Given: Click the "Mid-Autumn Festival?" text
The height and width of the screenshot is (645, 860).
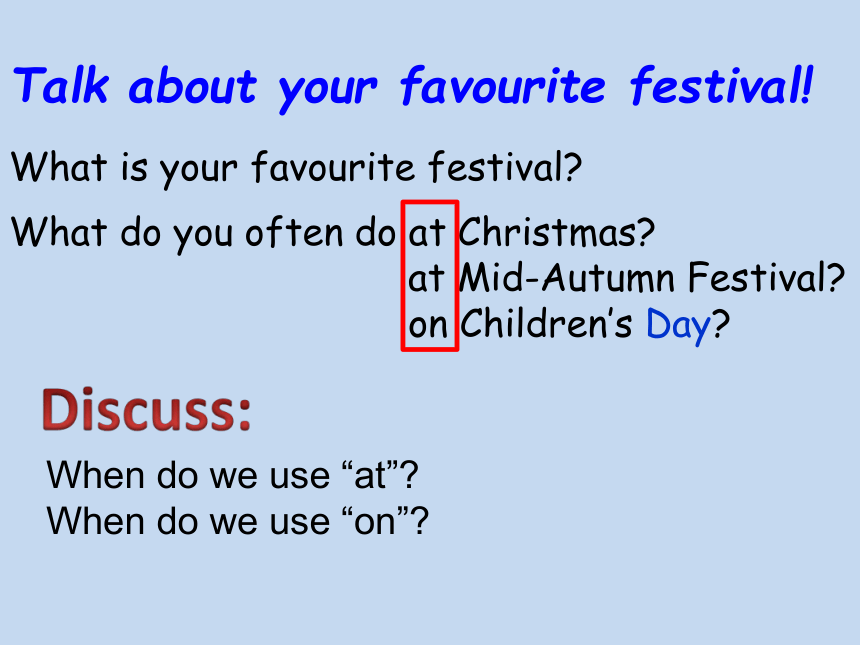Looking at the screenshot, I should pyautogui.click(x=652, y=278).
